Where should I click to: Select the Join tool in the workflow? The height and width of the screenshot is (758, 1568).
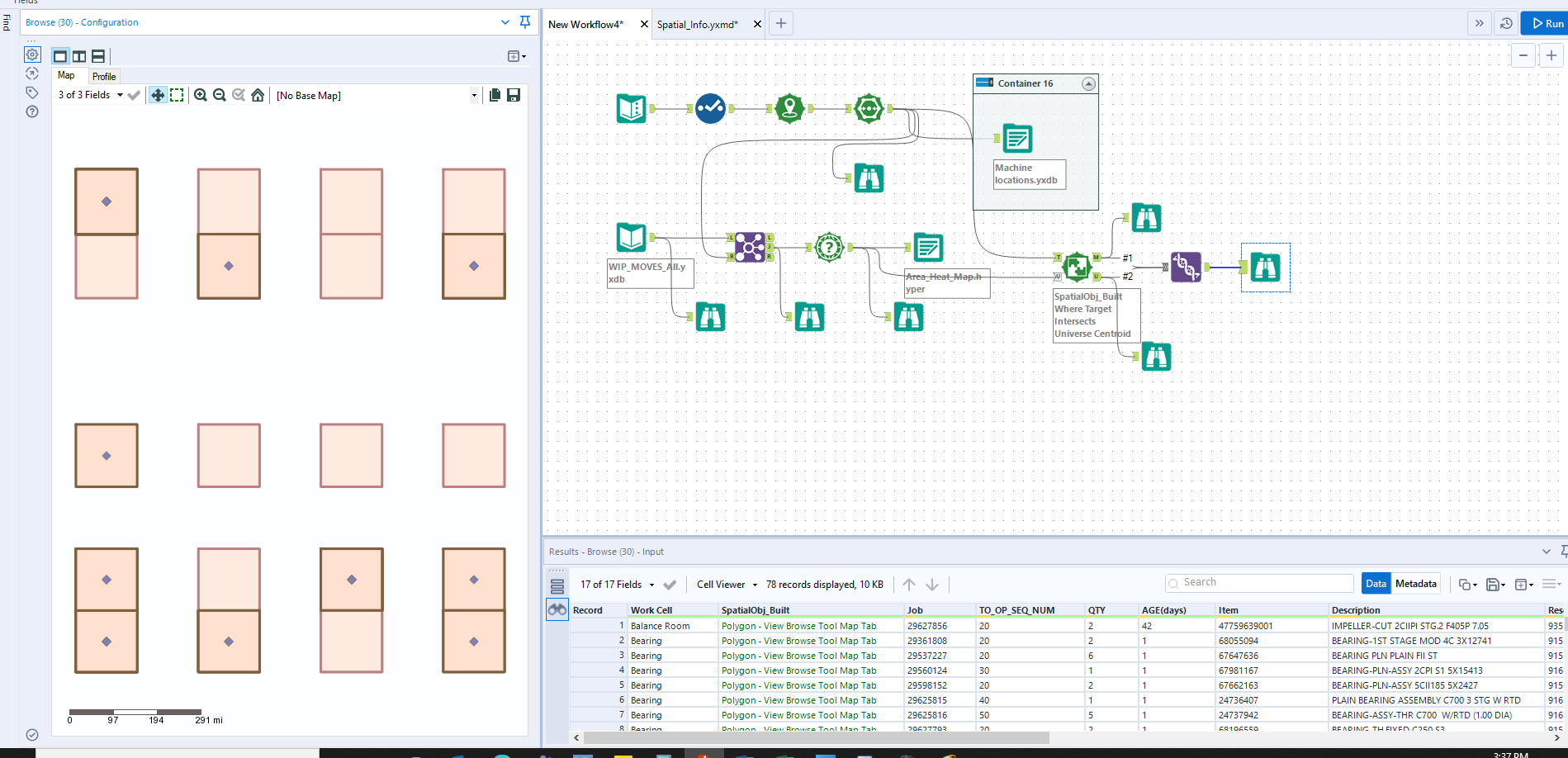(750, 247)
